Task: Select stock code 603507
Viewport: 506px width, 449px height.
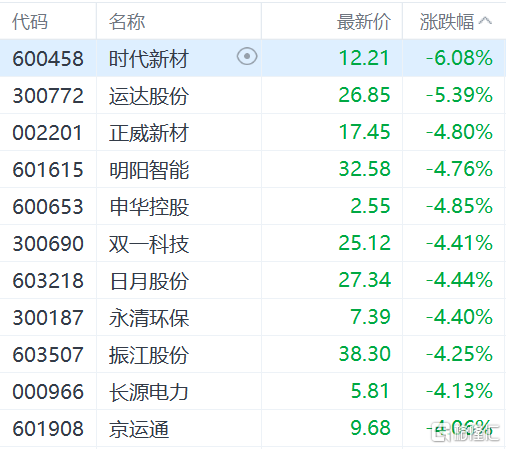Action: pos(48,355)
